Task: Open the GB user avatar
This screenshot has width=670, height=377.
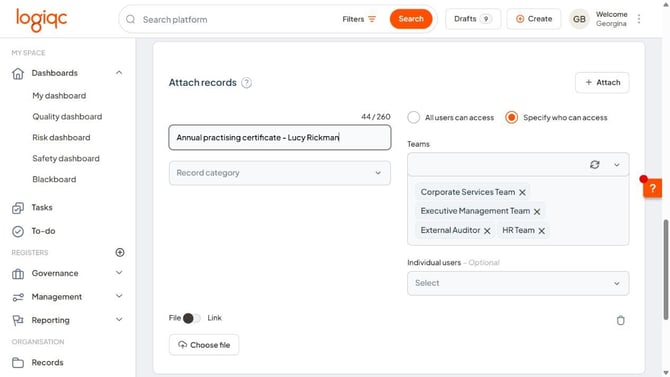Action: click(579, 19)
